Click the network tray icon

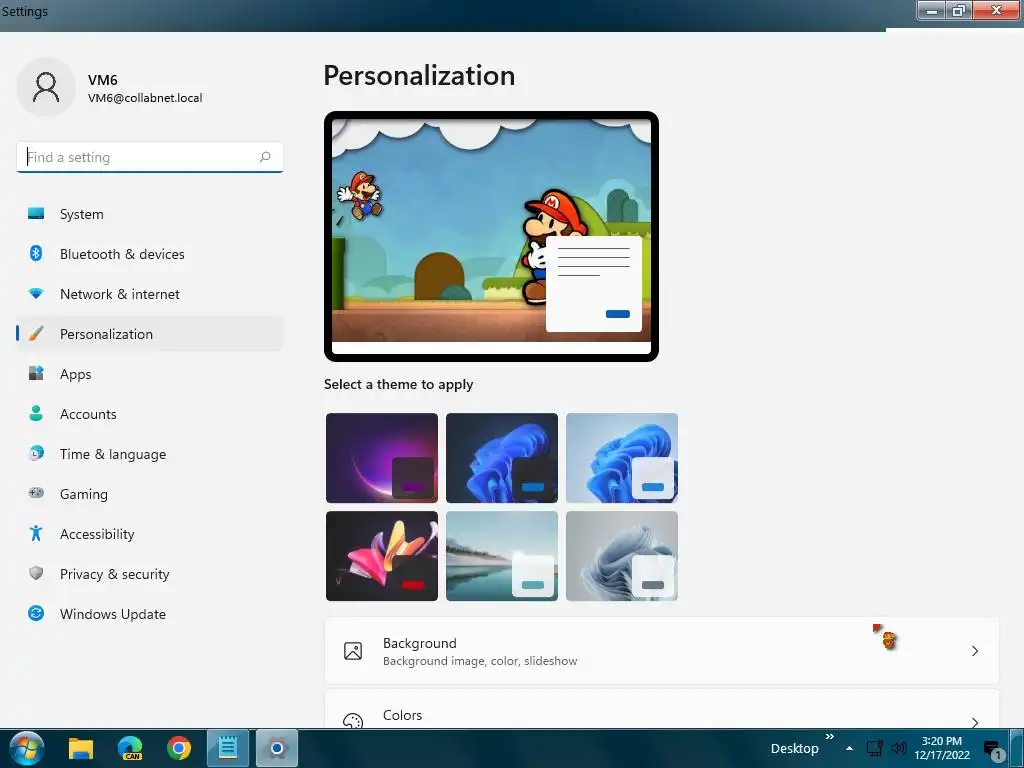pos(874,748)
